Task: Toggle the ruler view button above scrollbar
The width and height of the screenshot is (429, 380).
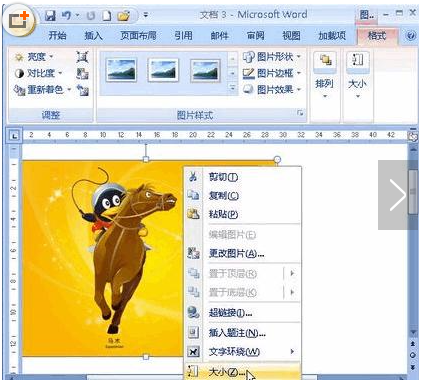Action: (413, 136)
